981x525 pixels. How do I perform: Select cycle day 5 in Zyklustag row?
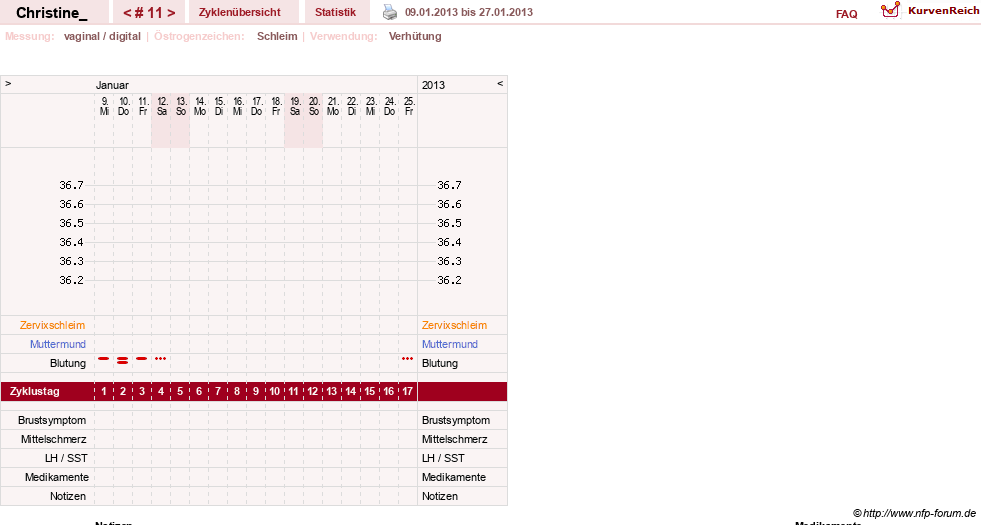180,392
